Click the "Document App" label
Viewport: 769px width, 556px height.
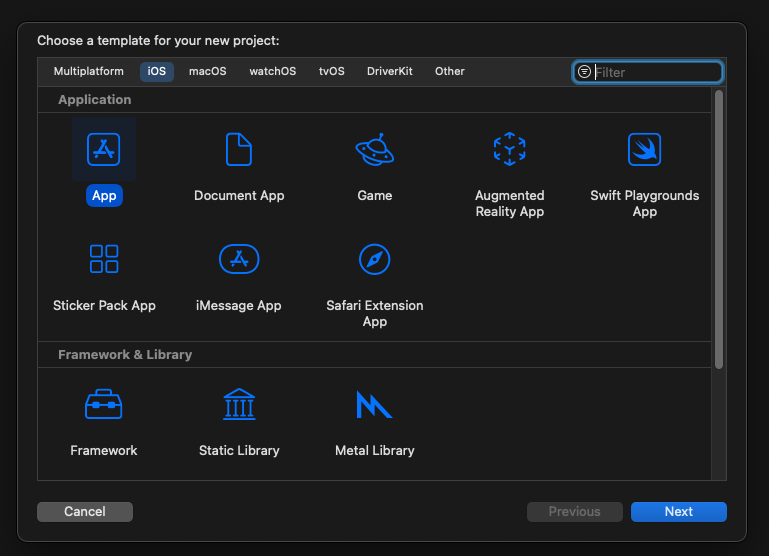239,196
